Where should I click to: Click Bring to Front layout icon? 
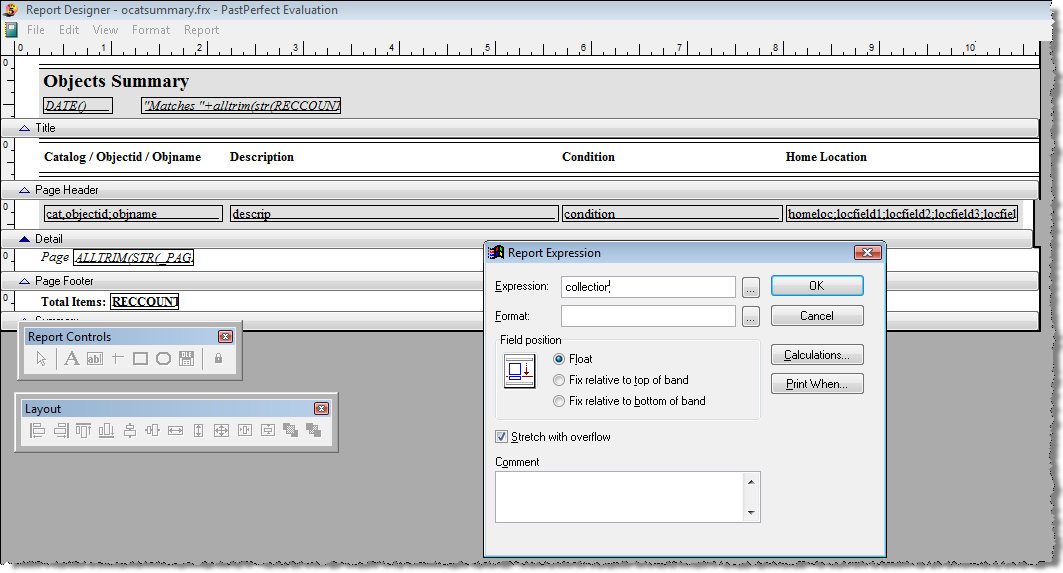290,431
